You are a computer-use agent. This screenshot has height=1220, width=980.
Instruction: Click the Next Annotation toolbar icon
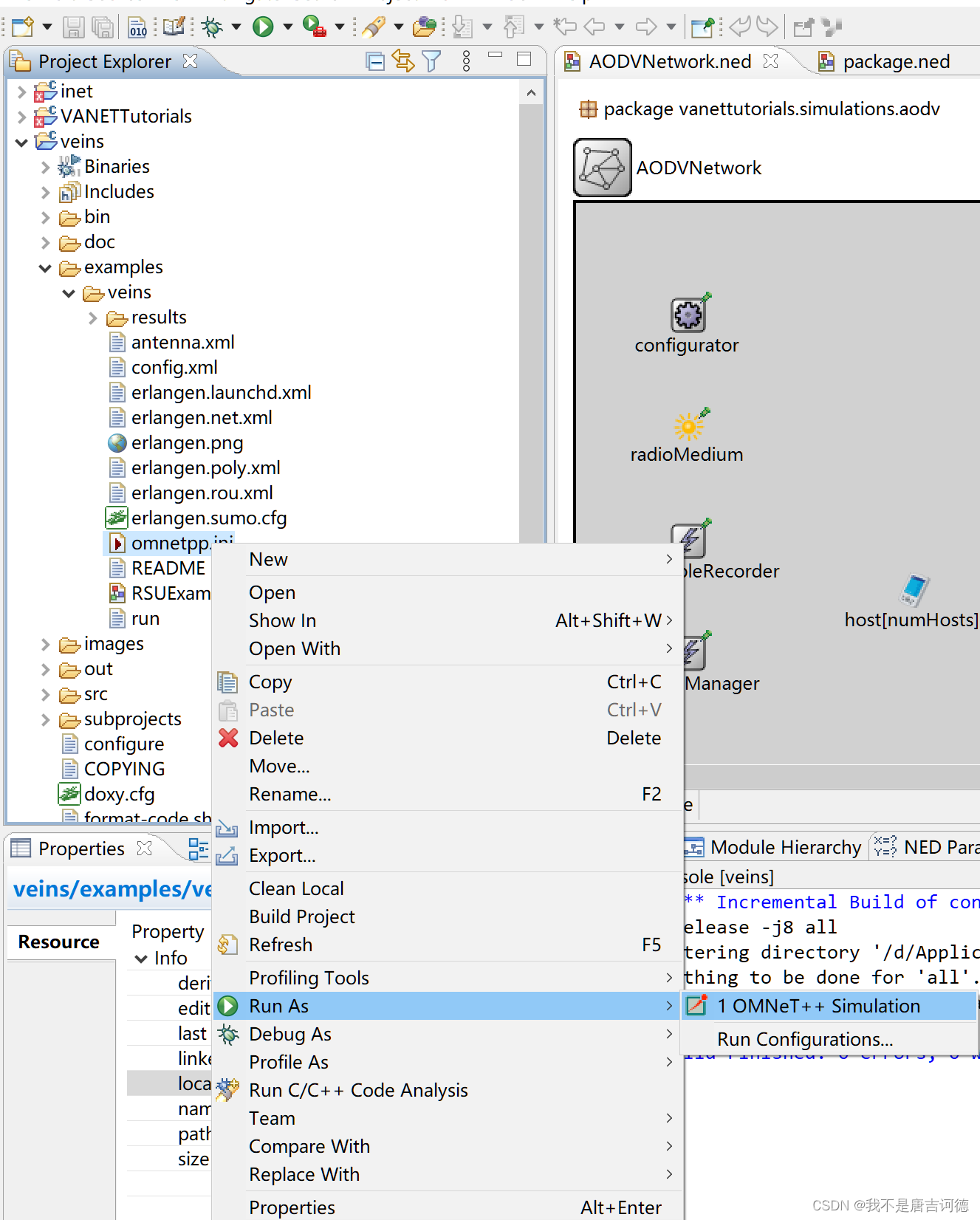point(462,27)
